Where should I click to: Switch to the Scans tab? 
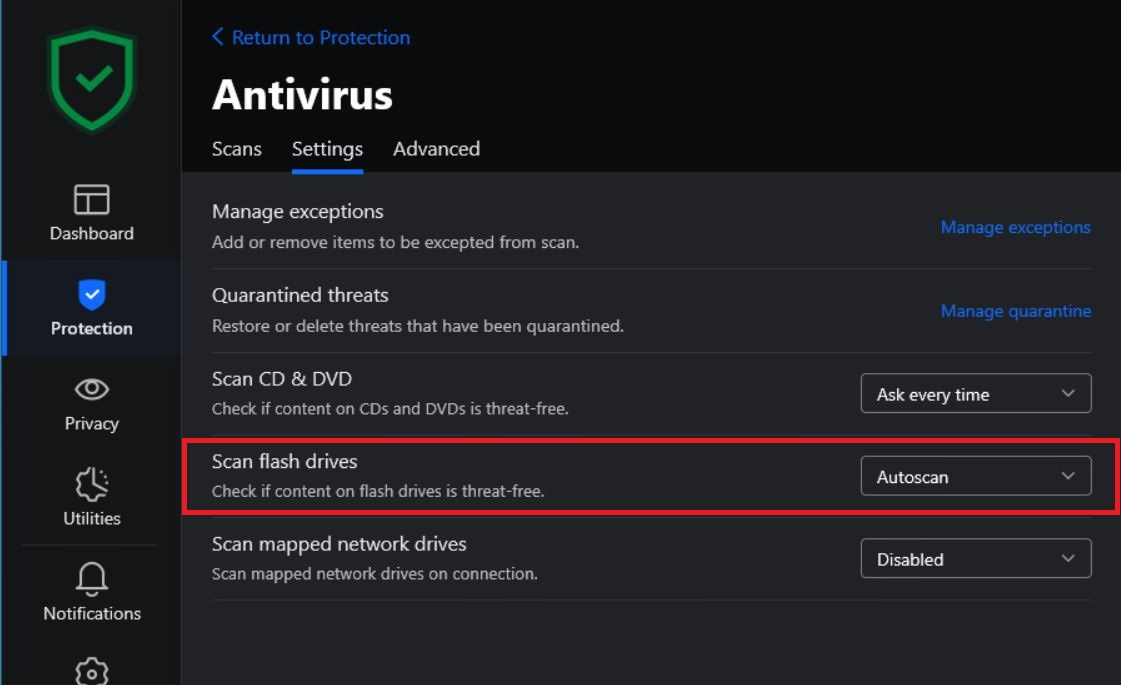237,149
